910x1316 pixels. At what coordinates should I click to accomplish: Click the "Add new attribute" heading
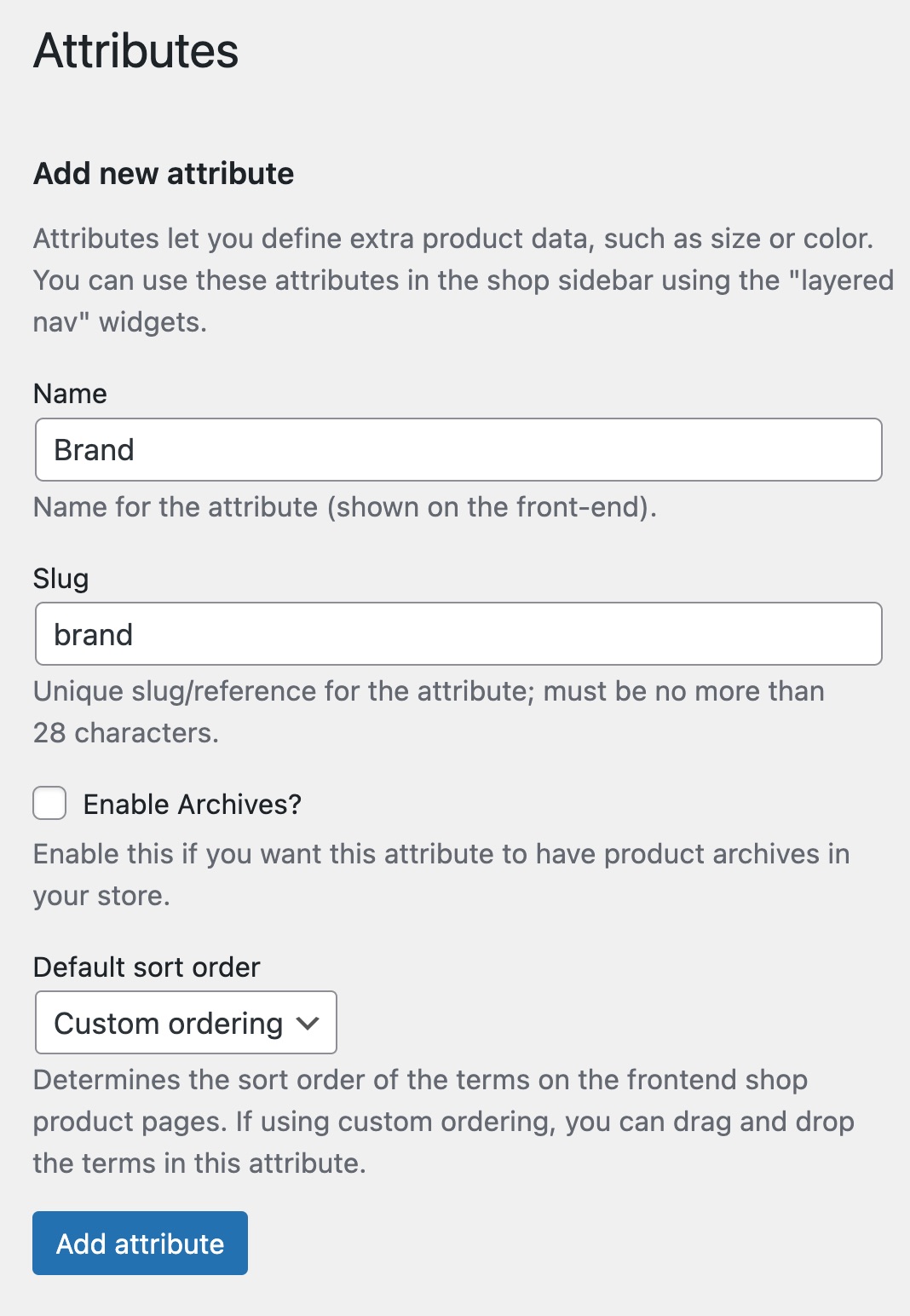pos(164,174)
